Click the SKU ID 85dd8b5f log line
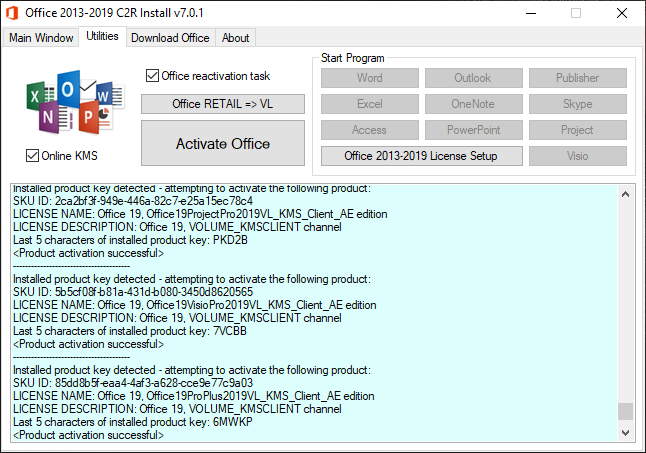The image size is (646, 453). point(133,383)
